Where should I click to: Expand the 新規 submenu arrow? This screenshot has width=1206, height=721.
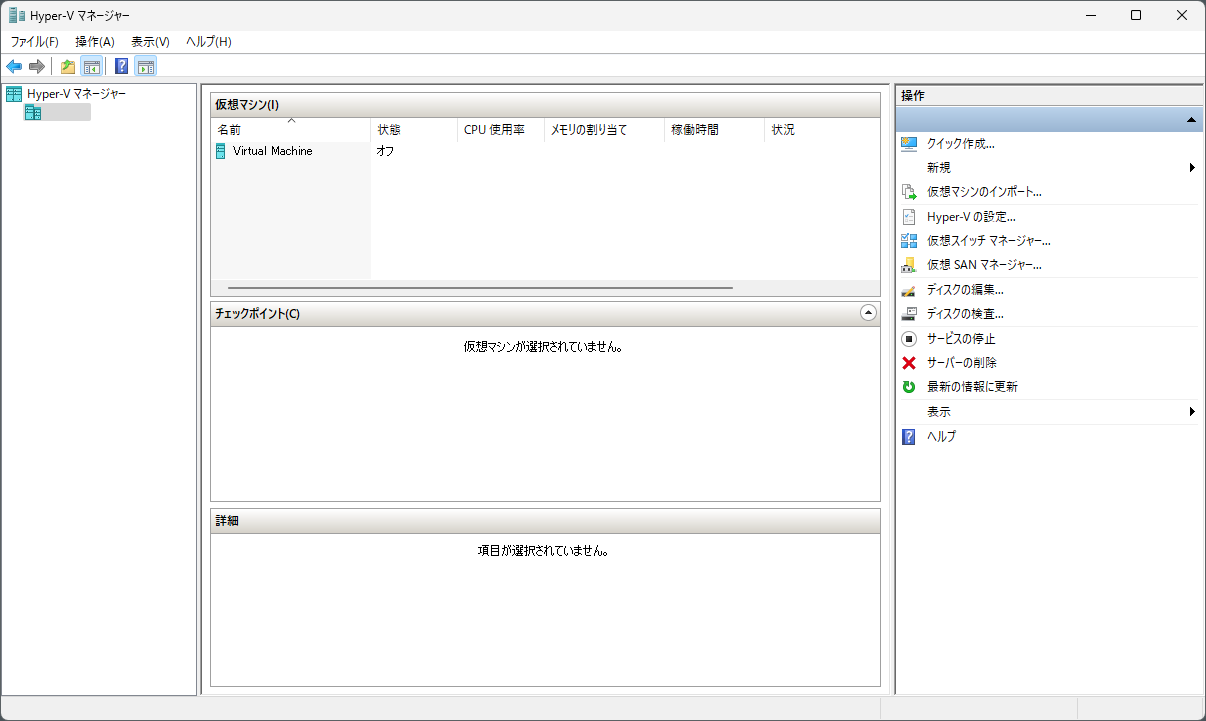(1192, 168)
